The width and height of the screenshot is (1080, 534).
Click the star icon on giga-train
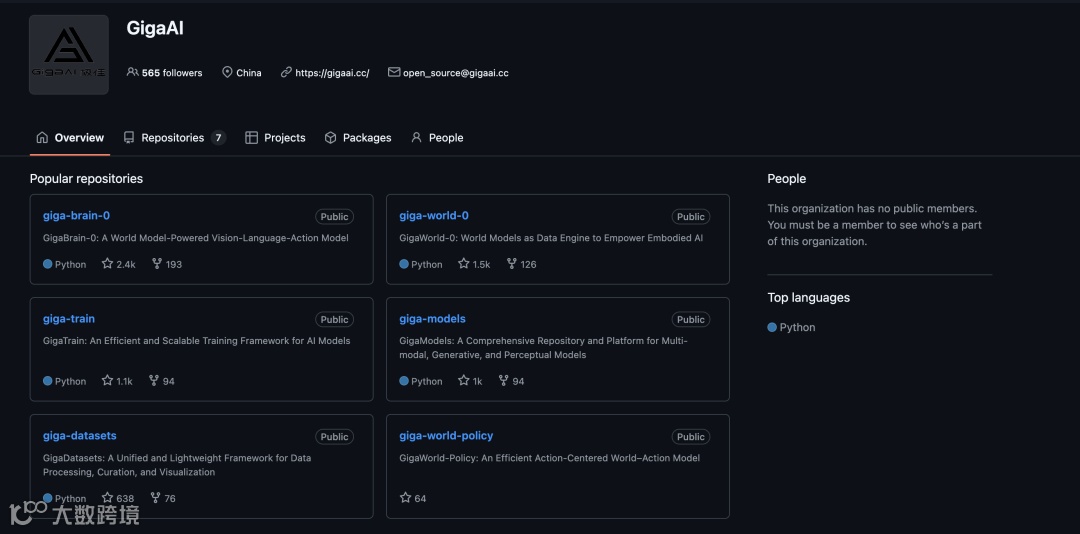point(107,380)
